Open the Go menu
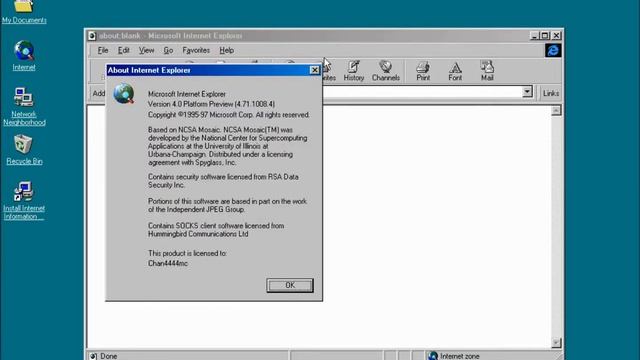640x360 pixels. [168, 50]
